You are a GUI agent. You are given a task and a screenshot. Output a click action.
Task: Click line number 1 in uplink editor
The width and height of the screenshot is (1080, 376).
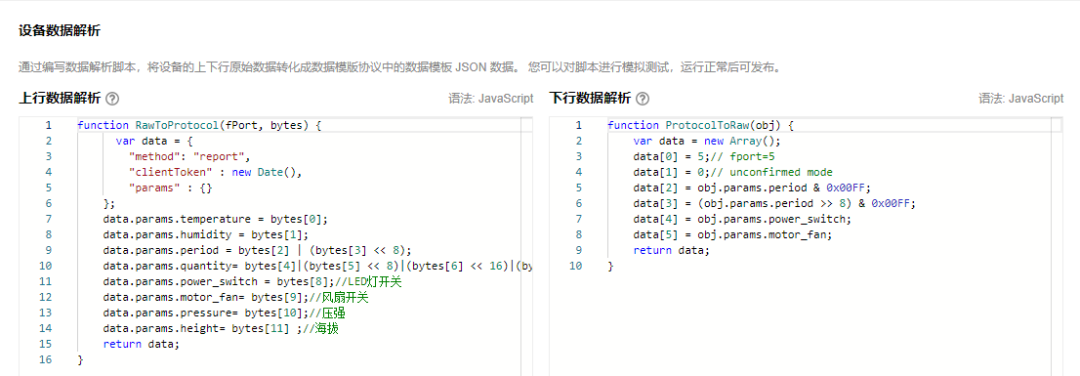(48, 125)
